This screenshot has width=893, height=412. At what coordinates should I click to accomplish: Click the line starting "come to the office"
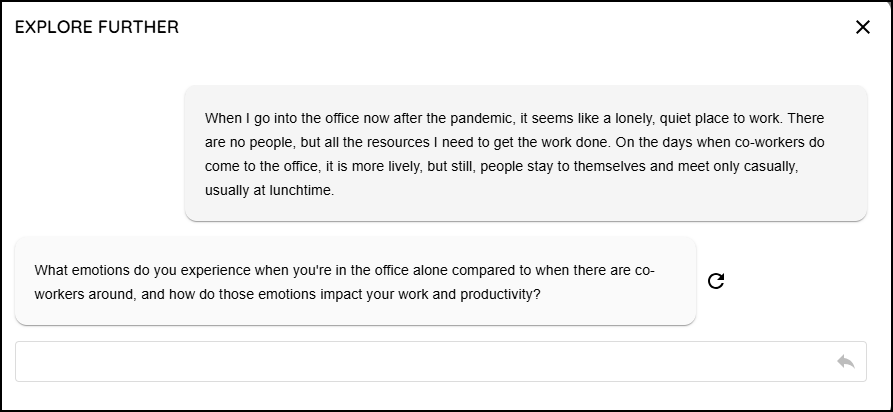502,166
